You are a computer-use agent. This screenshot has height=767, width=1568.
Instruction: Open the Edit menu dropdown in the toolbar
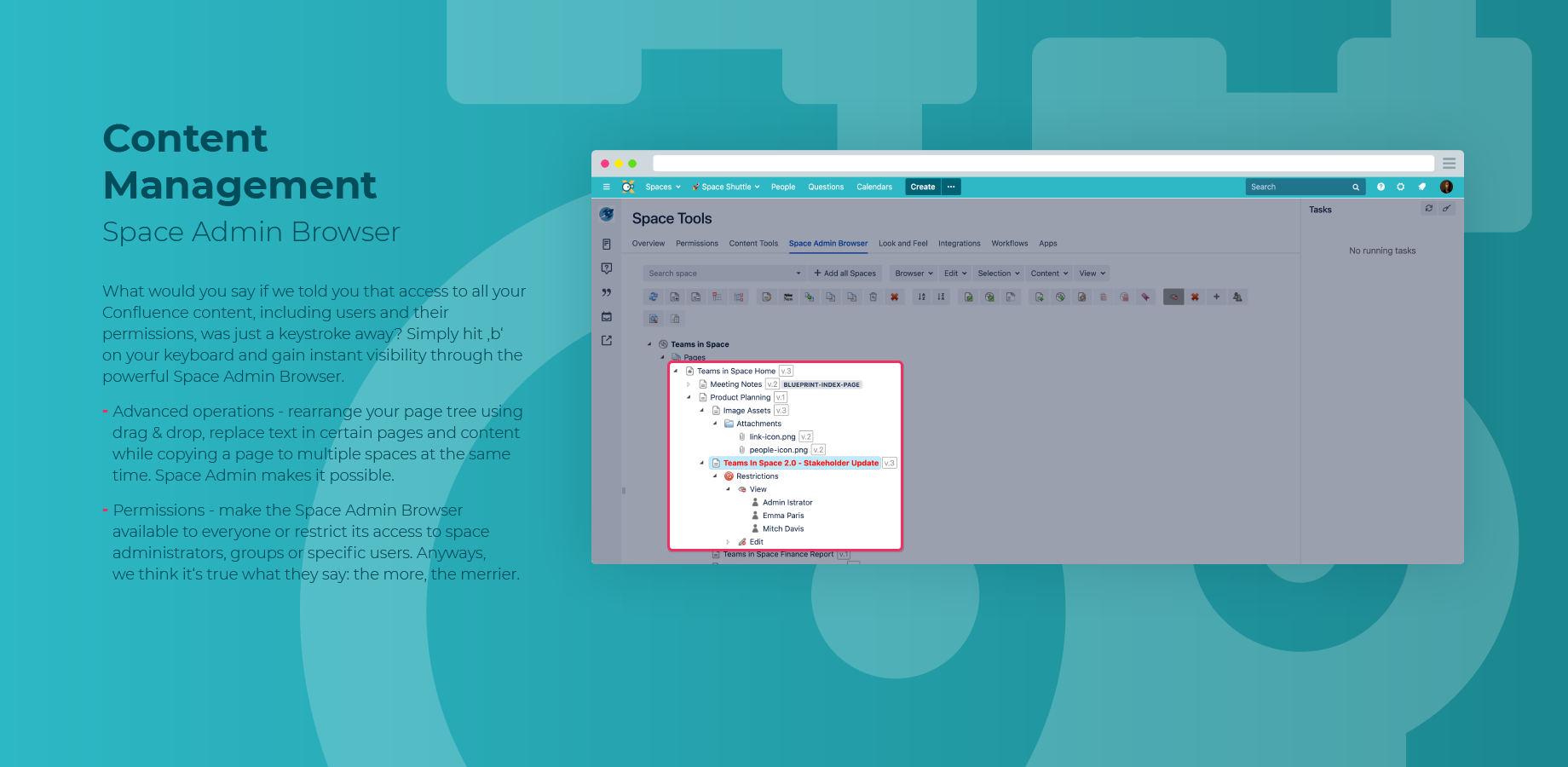(955, 274)
